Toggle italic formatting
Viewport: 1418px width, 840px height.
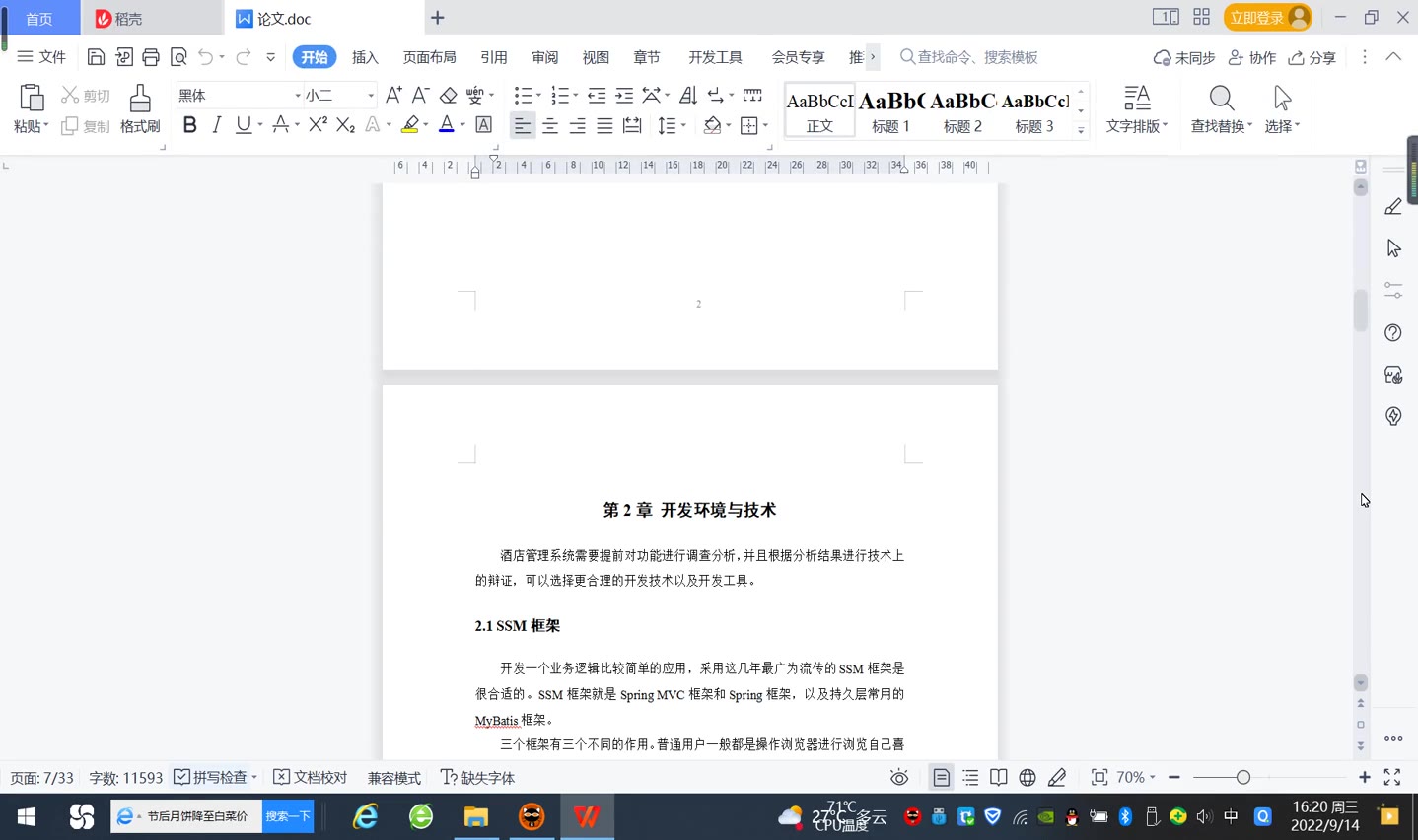pos(217,125)
